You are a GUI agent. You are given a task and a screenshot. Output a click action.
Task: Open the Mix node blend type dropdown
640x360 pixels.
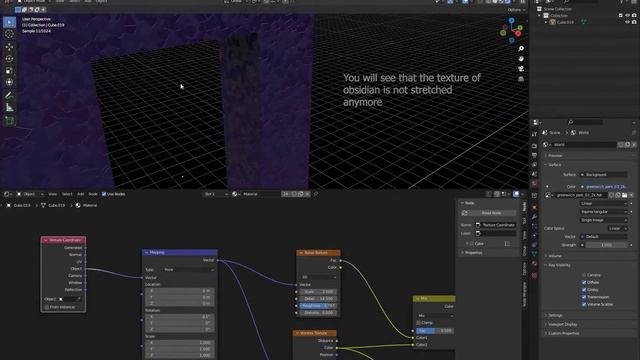[435, 316]
